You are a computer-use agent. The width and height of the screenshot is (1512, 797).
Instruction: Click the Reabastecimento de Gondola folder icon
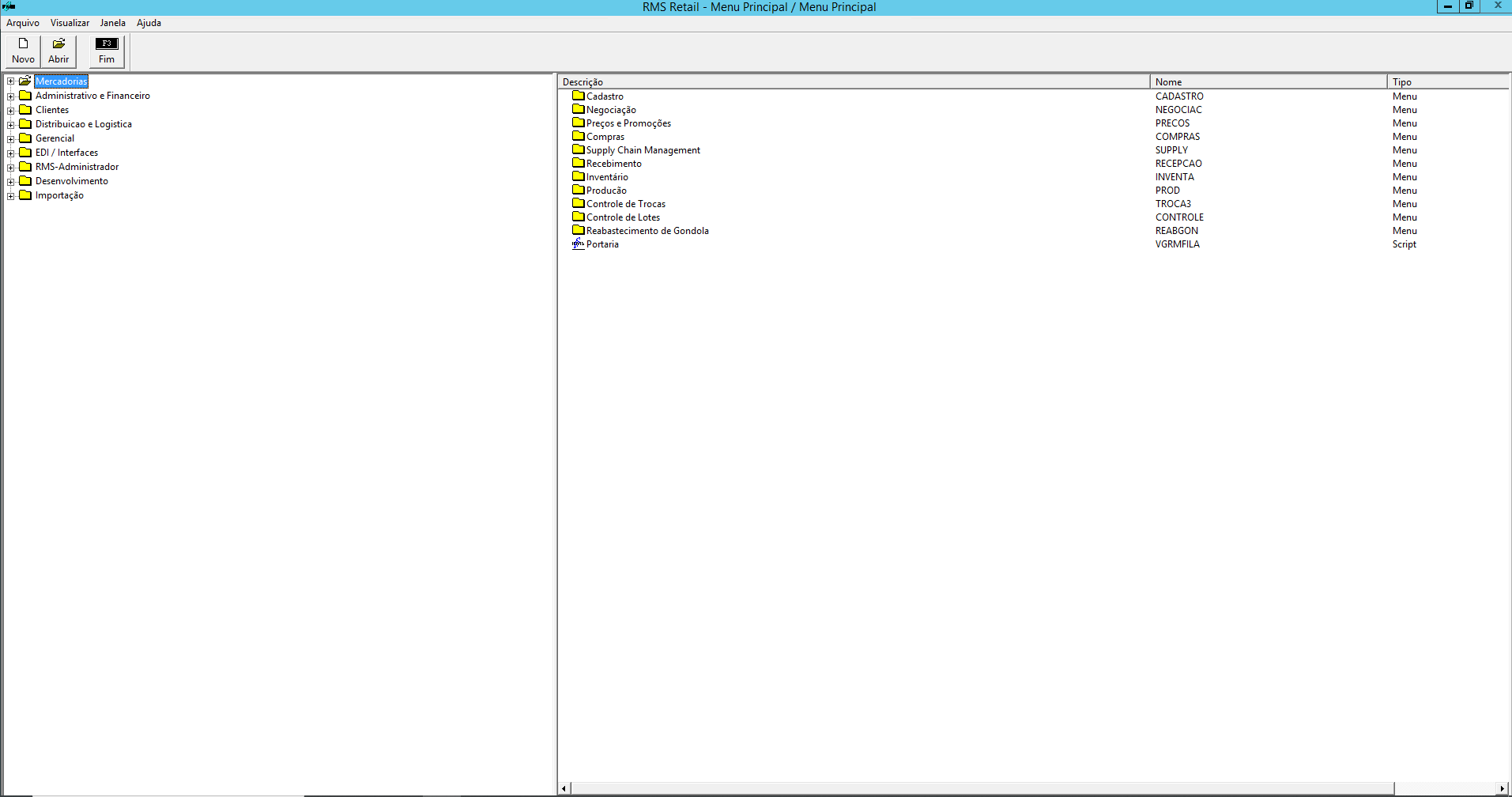click(x=579, y=230)
